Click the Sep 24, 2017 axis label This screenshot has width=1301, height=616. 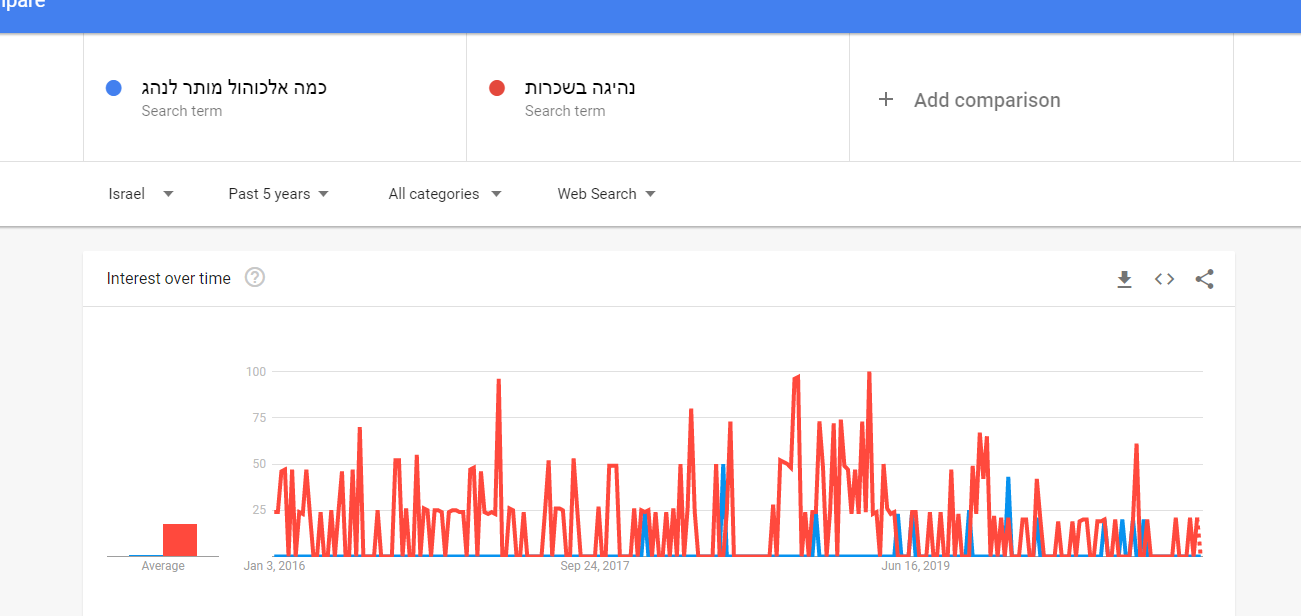(x=595, y=566)
